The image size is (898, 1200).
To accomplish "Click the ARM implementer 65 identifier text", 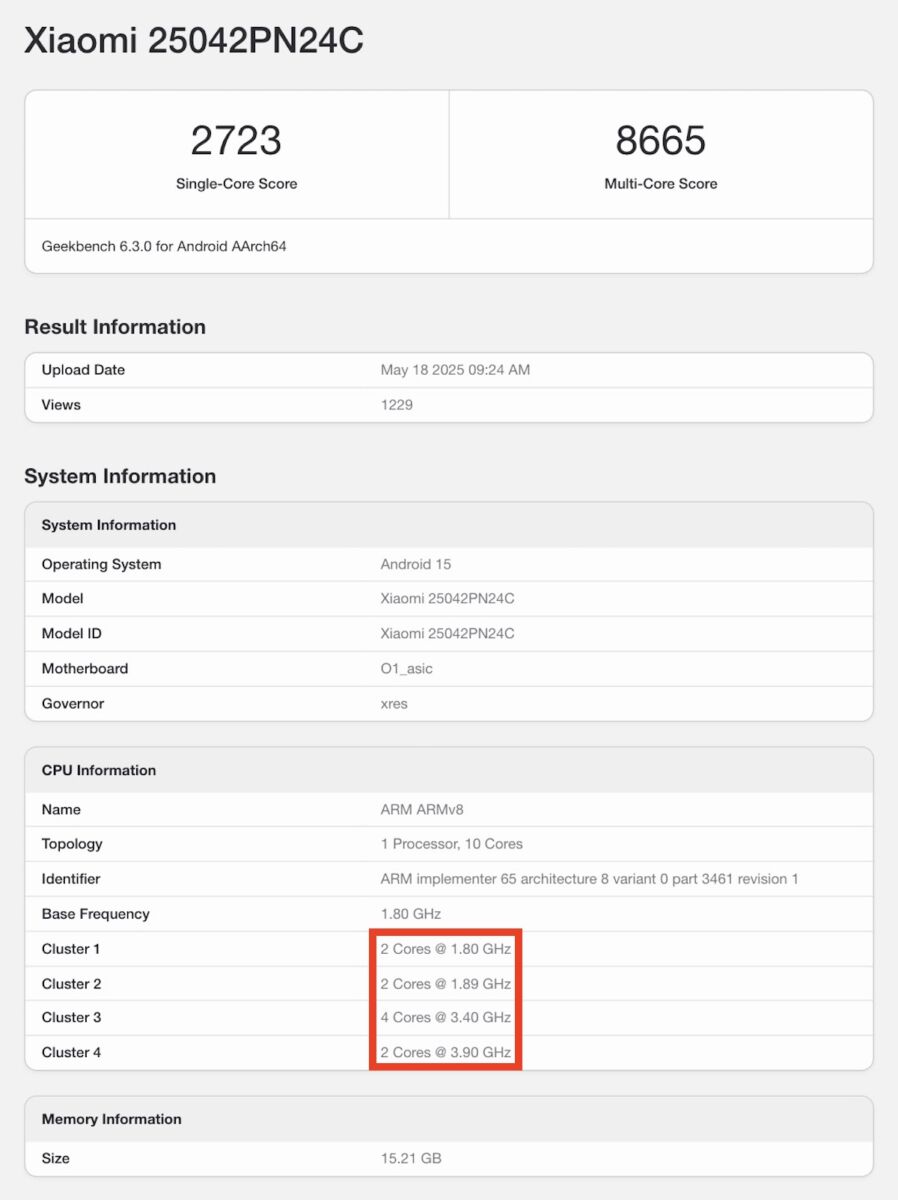I will (x=589, y=879).
